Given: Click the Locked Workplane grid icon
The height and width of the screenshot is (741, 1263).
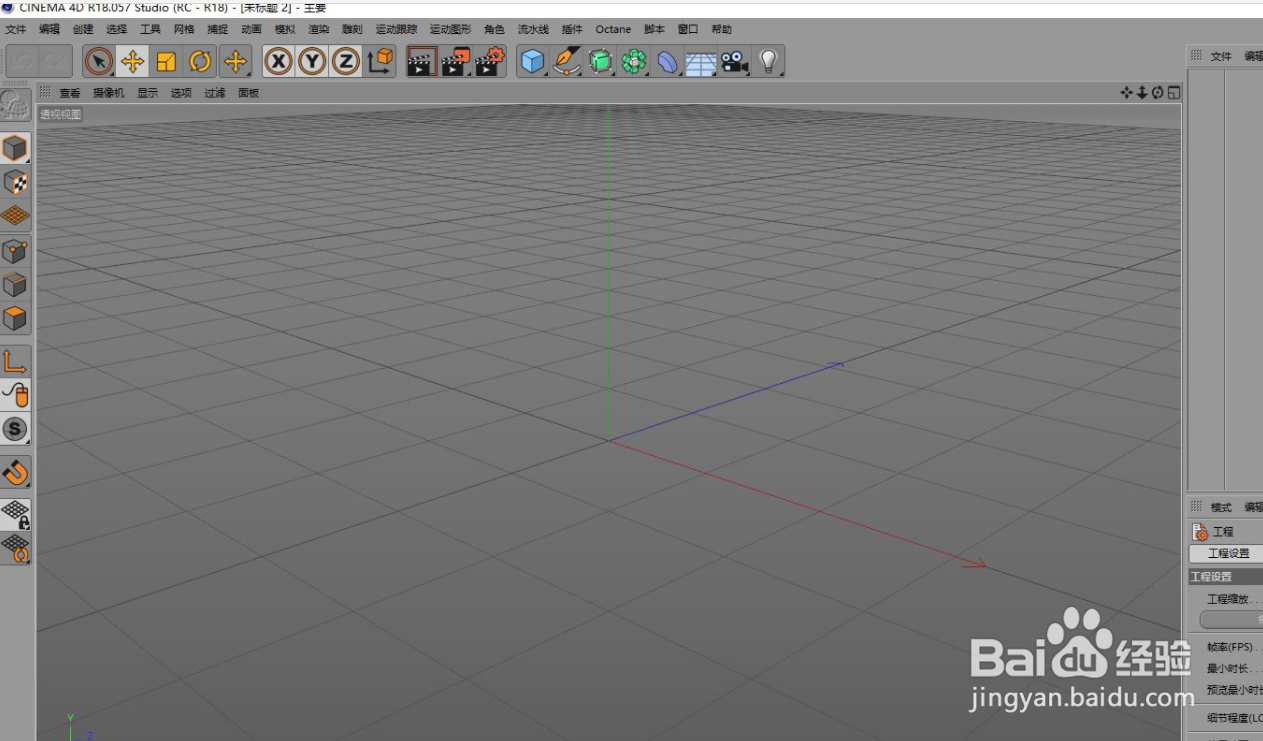Looking at the screenshot, I should click(x=15, y=515).
